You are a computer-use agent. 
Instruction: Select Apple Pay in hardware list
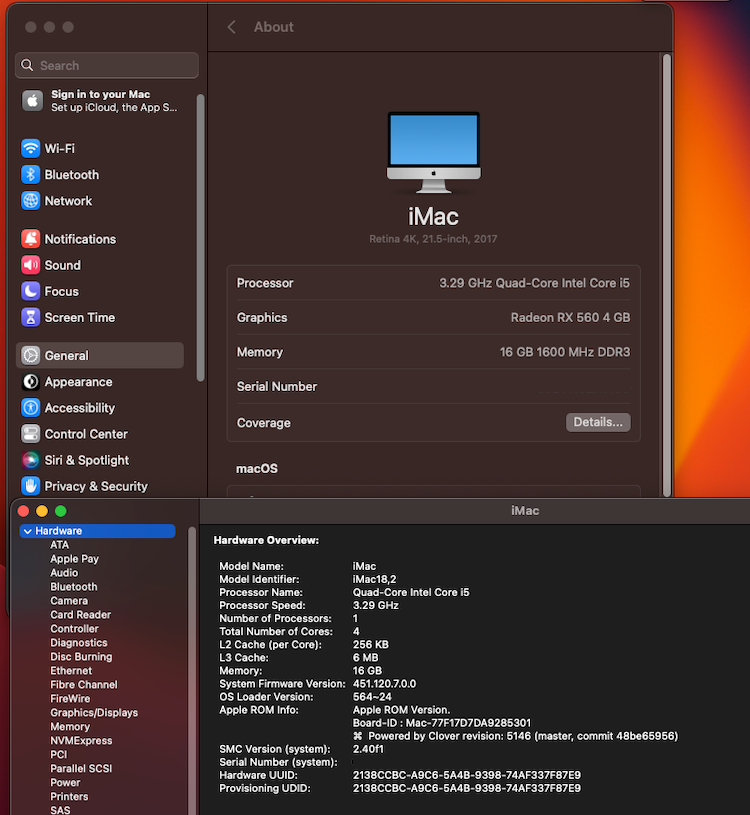click(74, 559)
